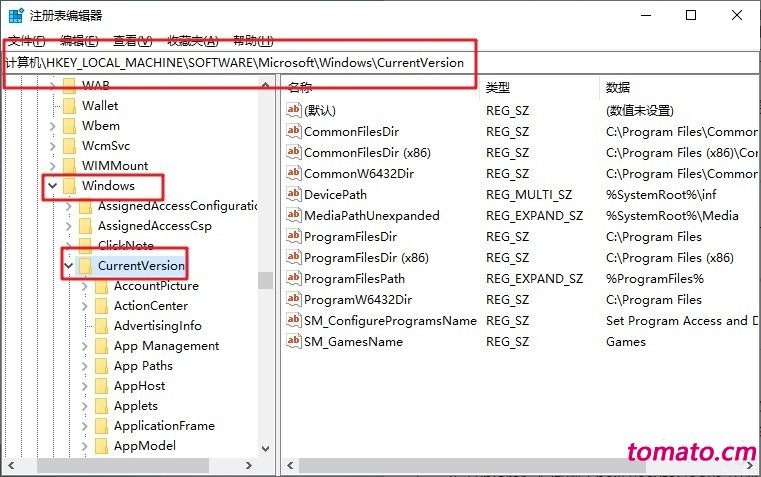The height and width of the screenshot is (477, 761).
Task: Maximize the Registry Editor window
Action: pyautogui.click(x=691, y=16)
